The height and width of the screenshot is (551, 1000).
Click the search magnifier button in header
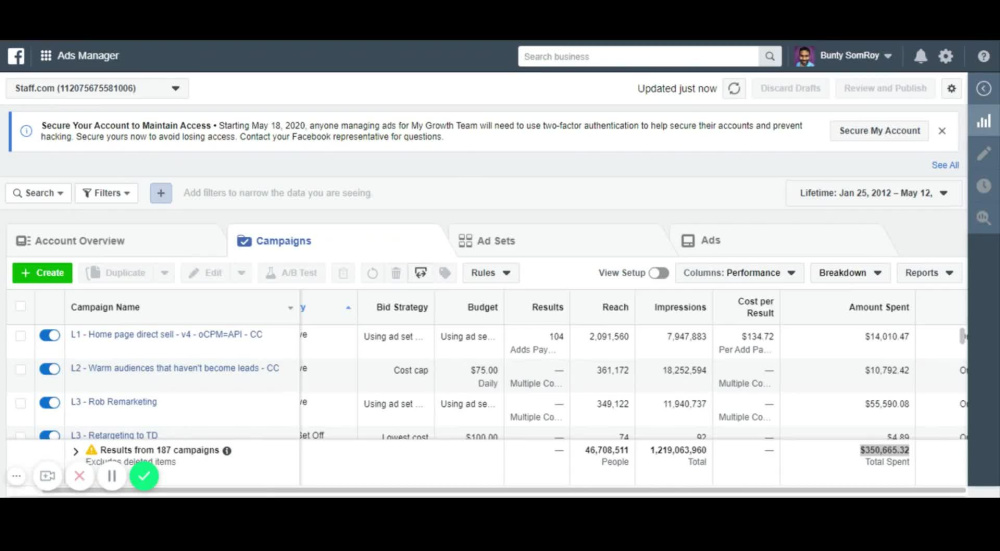[x=770, y=57]
